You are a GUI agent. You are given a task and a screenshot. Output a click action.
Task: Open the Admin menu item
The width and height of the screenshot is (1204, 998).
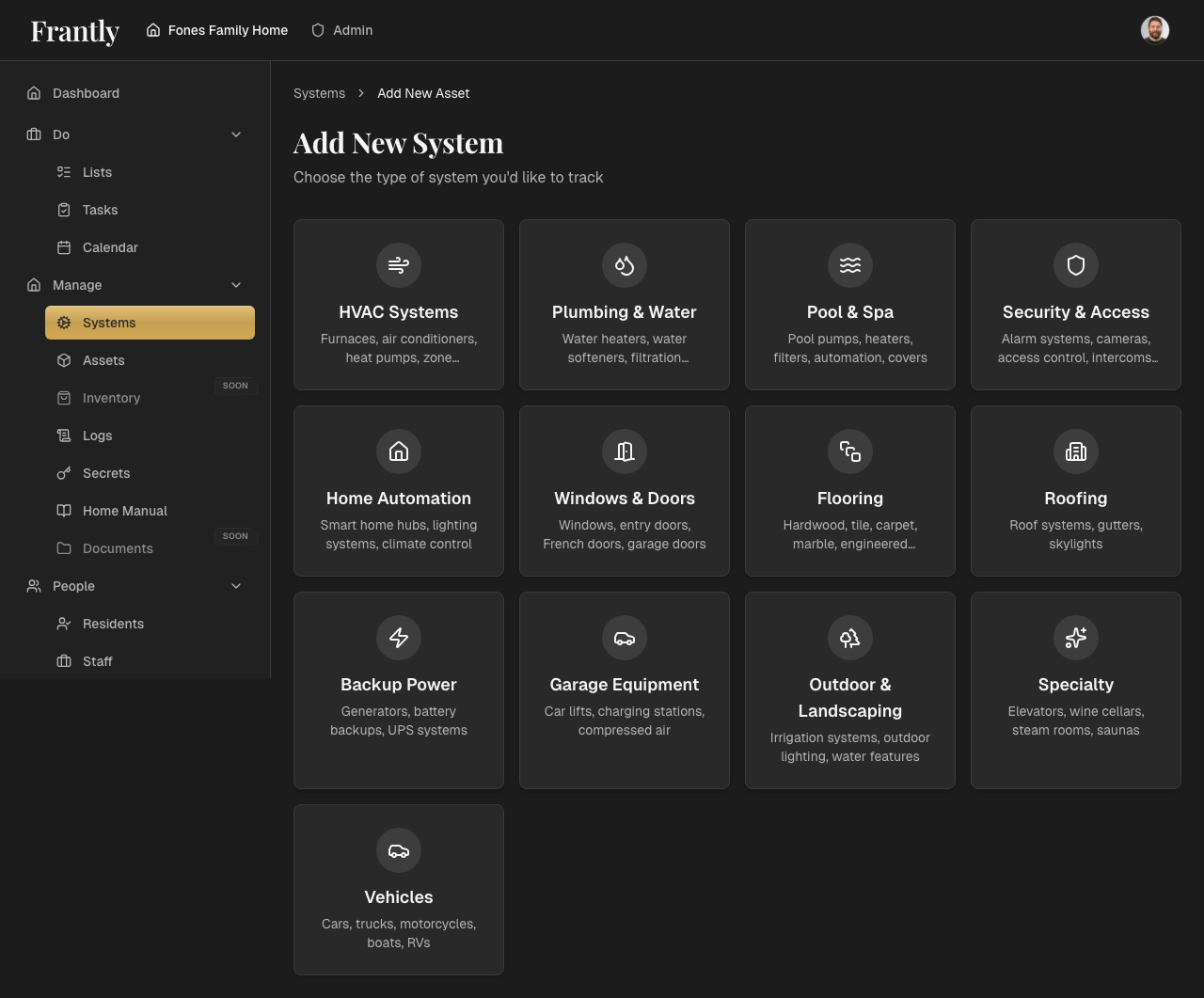tap(341, 29)
